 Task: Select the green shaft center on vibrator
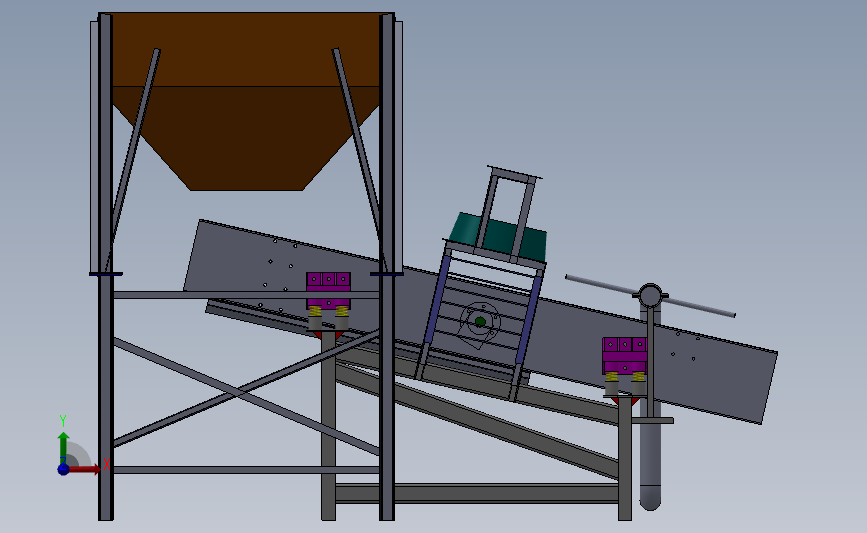pos(480,321)
